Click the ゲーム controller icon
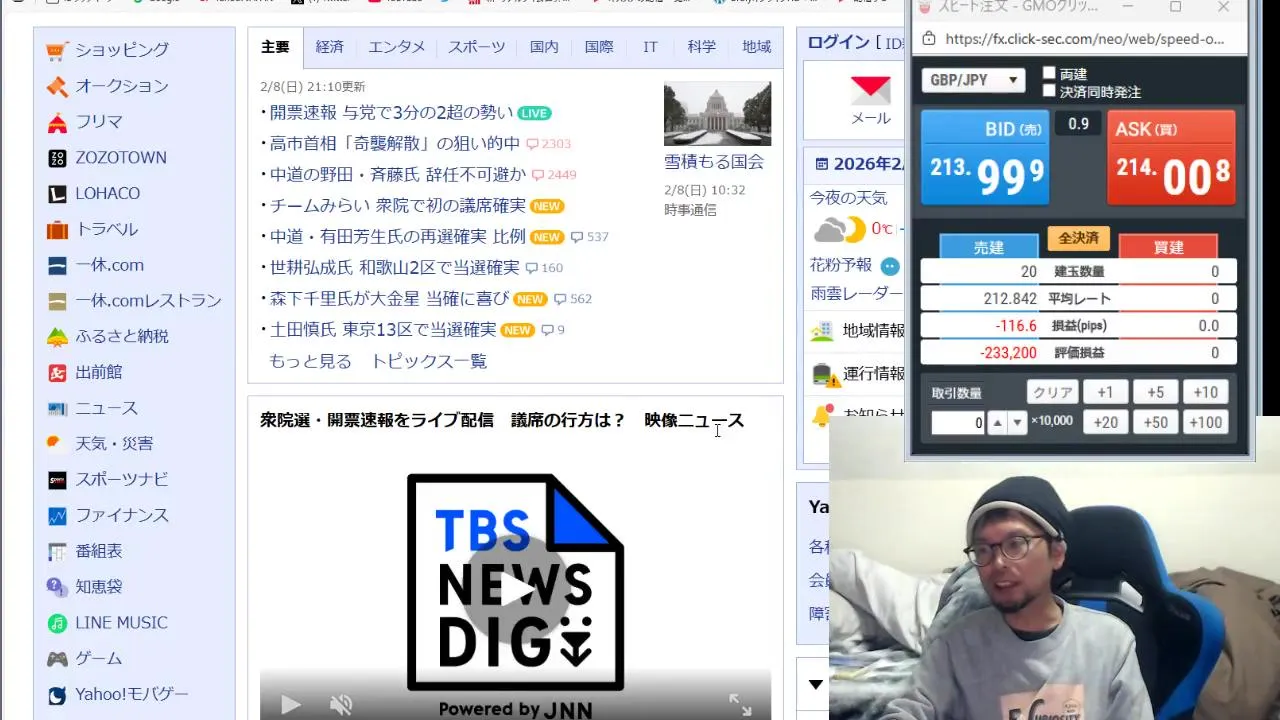 click(x=57, y=659)
